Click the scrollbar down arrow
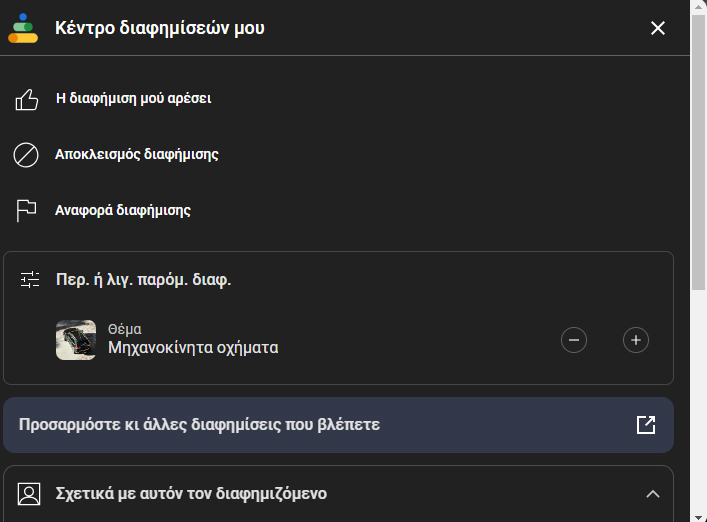The height and width of the screenshot is (522, 707). 698,517
